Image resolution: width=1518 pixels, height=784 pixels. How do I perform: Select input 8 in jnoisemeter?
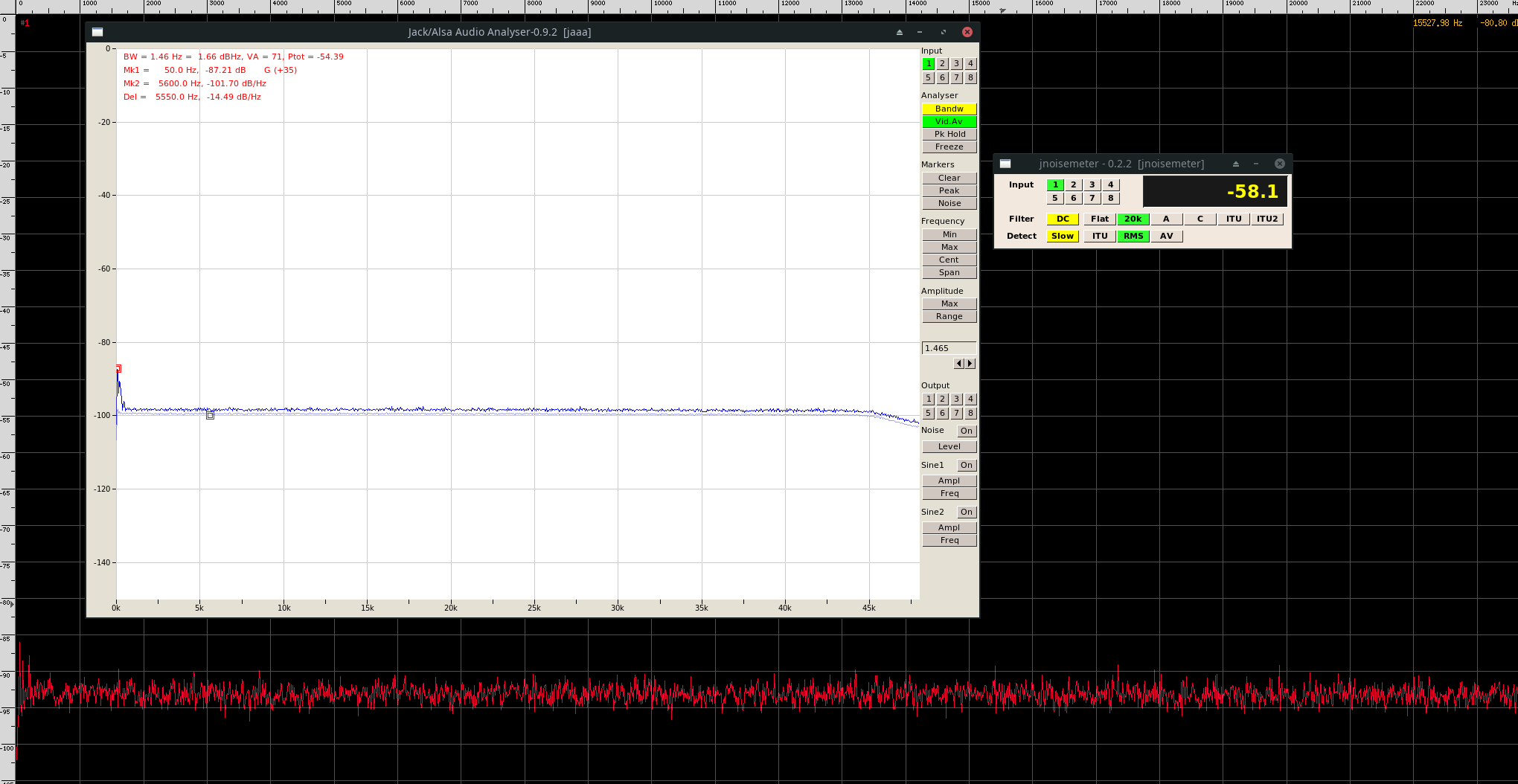point(1110,198)
